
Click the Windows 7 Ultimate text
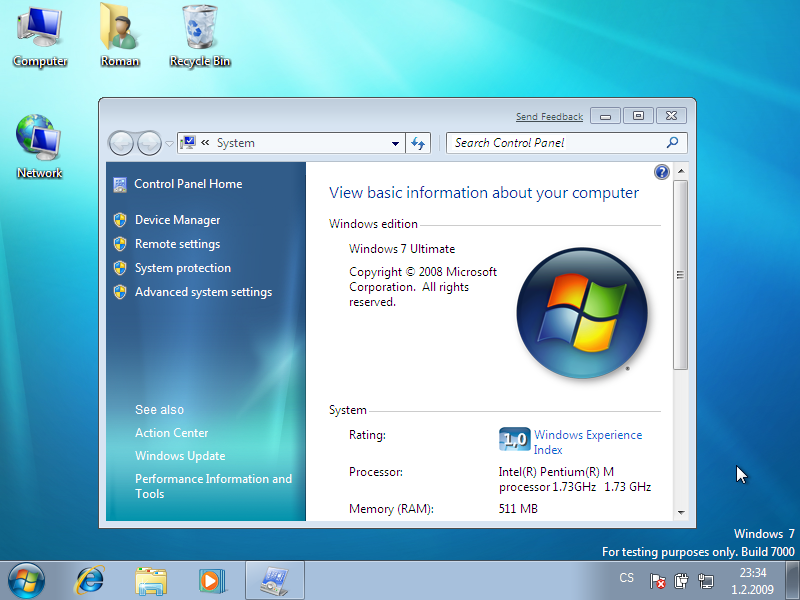point(402,249)
